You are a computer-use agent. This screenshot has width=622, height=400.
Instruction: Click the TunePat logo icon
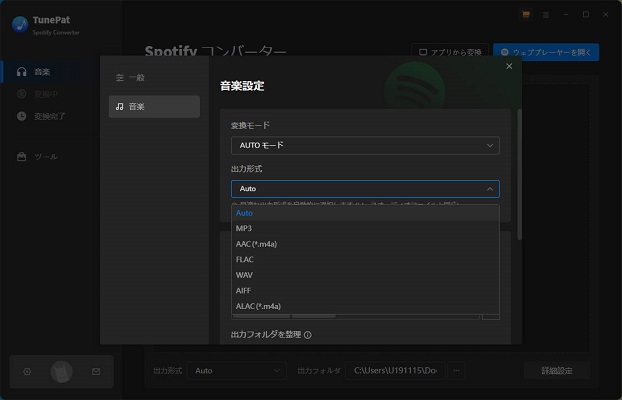click(x=20, y=24)
